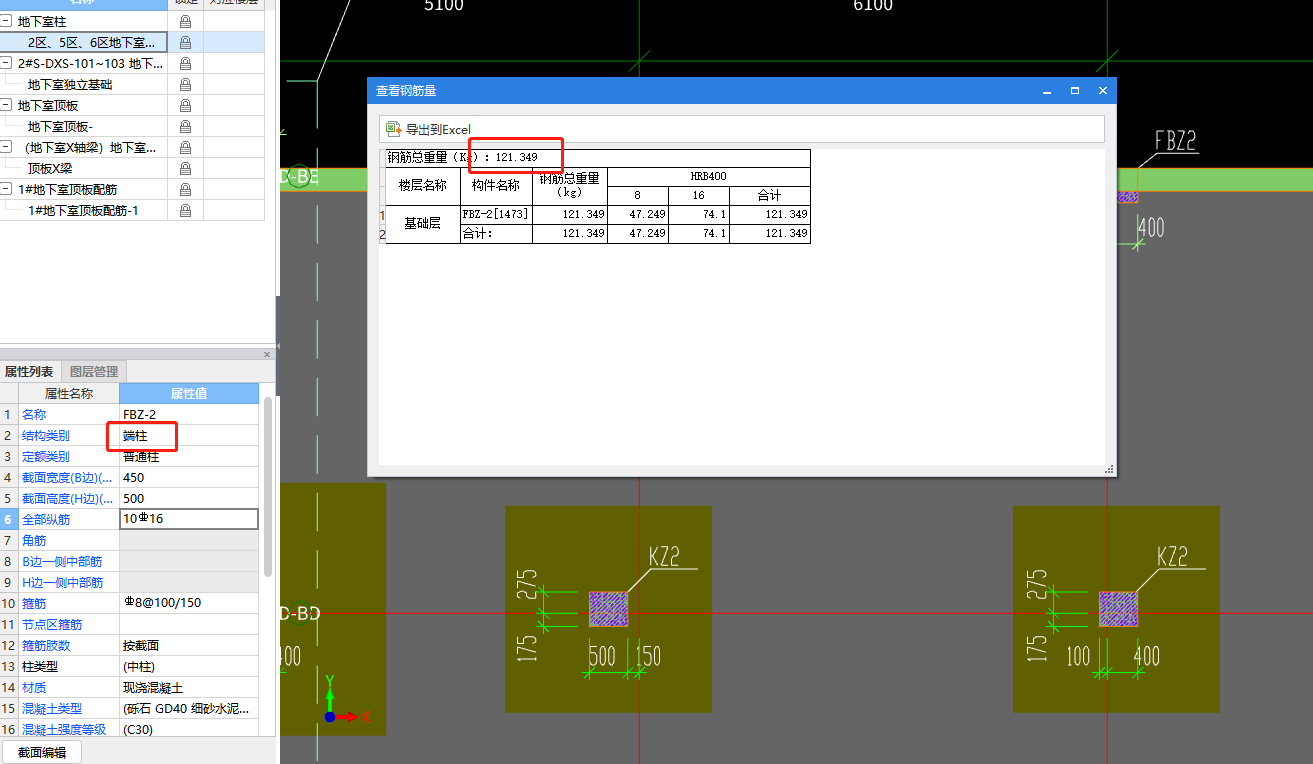Click the 结构类别 value 端柱
1313x764 pixels.
click(x=189, y=435)
